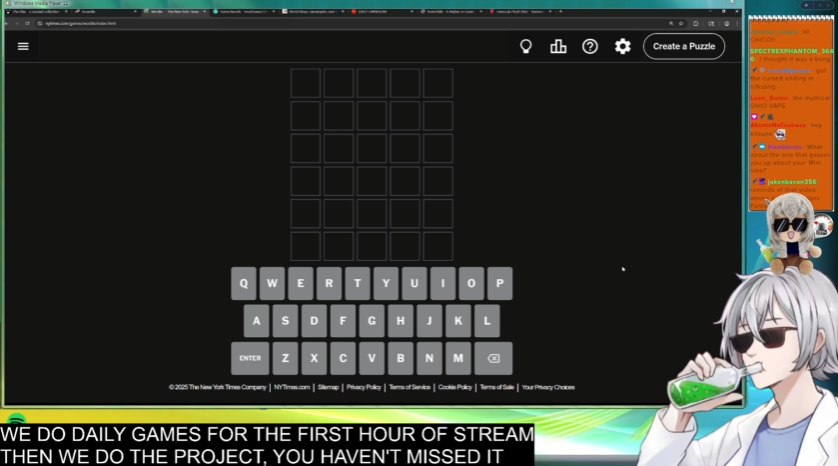
Task: Open the statistics bar chart icon
Action: (558, 46)
